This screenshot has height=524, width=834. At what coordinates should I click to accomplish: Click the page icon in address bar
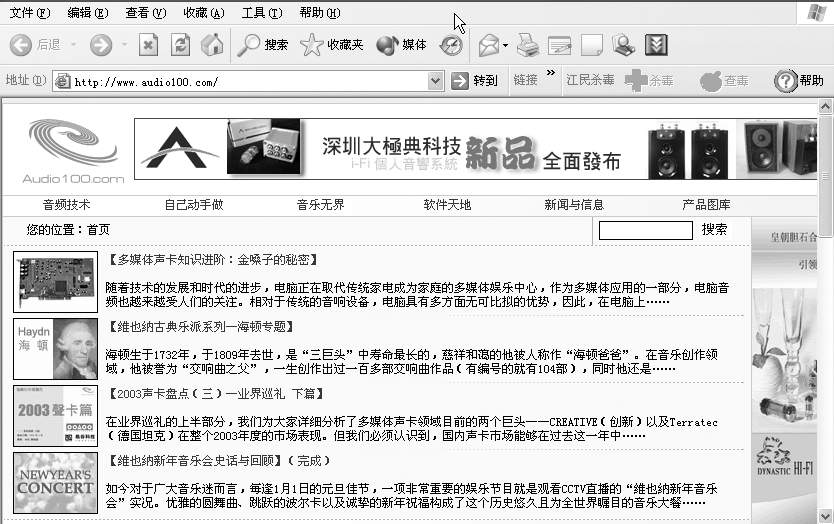63,81
